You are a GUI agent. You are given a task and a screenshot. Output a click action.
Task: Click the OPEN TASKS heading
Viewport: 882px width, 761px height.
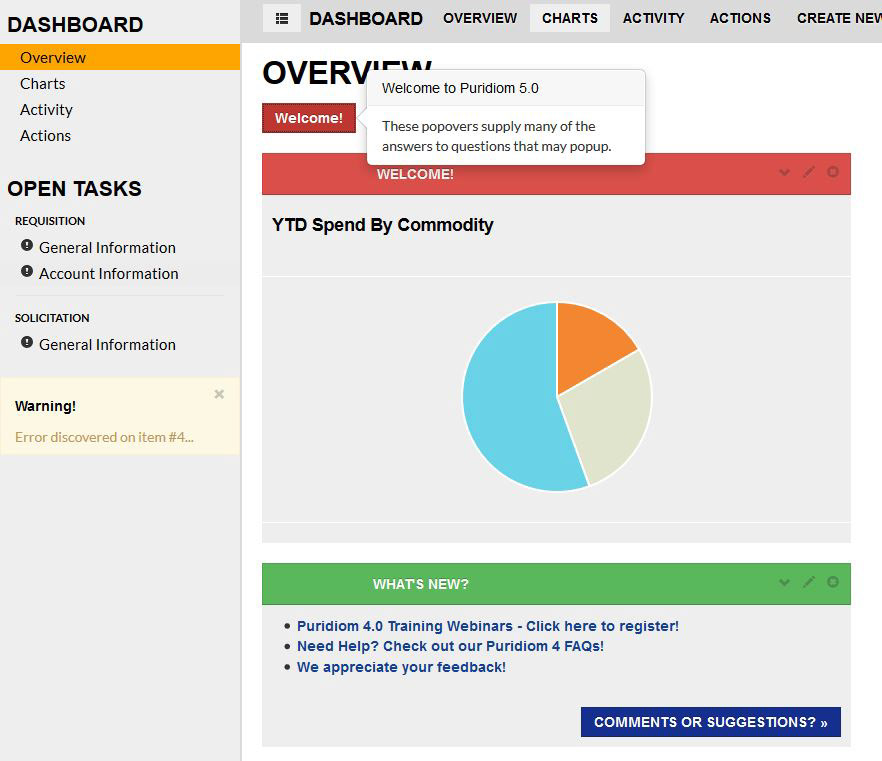coord(74,188)
